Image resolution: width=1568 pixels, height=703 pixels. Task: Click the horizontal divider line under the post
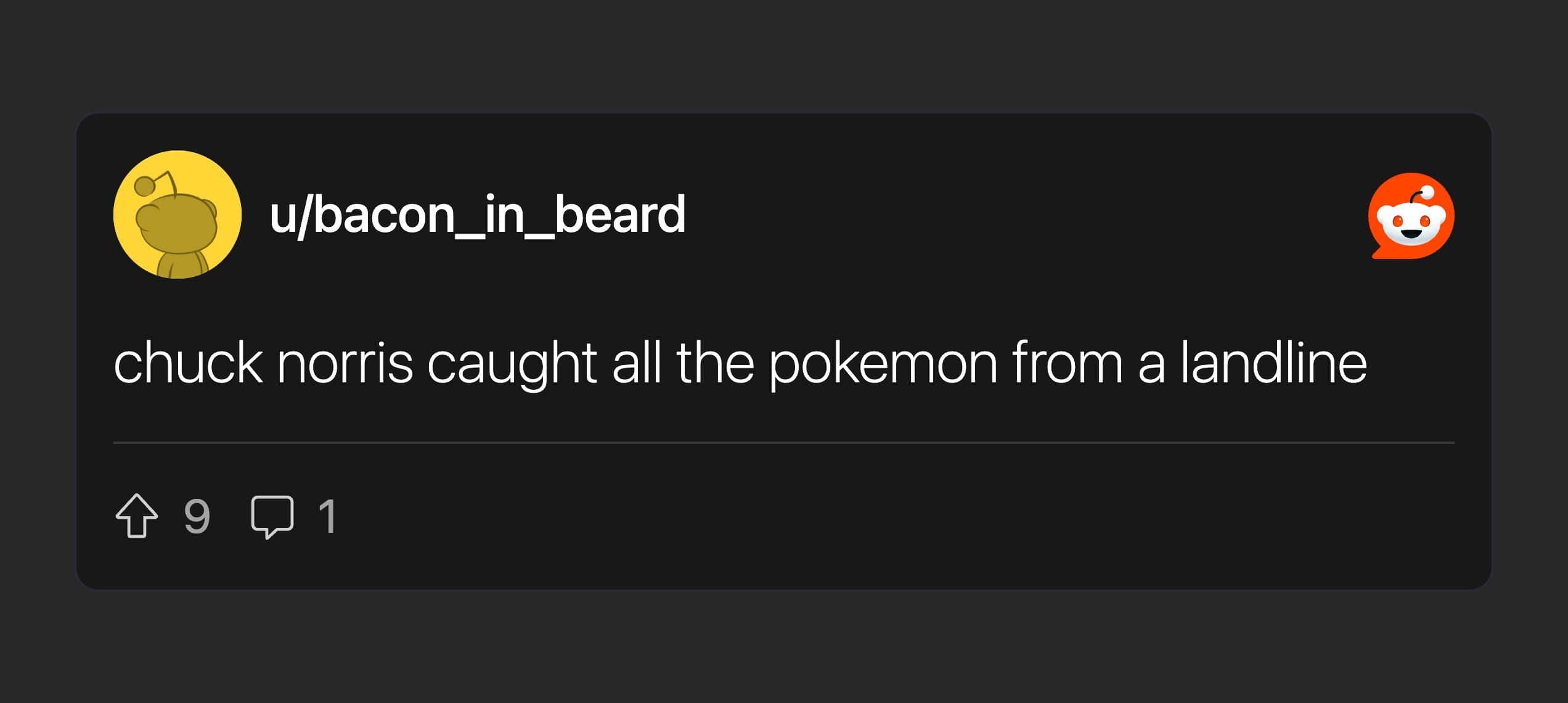pyautogui.click(x=783, y=443)
